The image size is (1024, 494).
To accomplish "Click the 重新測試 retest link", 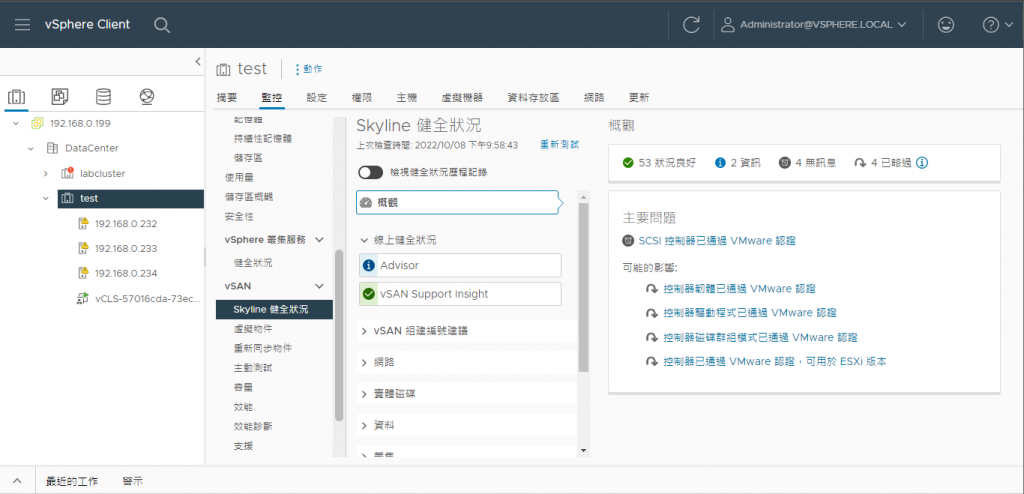I will coord(559,144).
